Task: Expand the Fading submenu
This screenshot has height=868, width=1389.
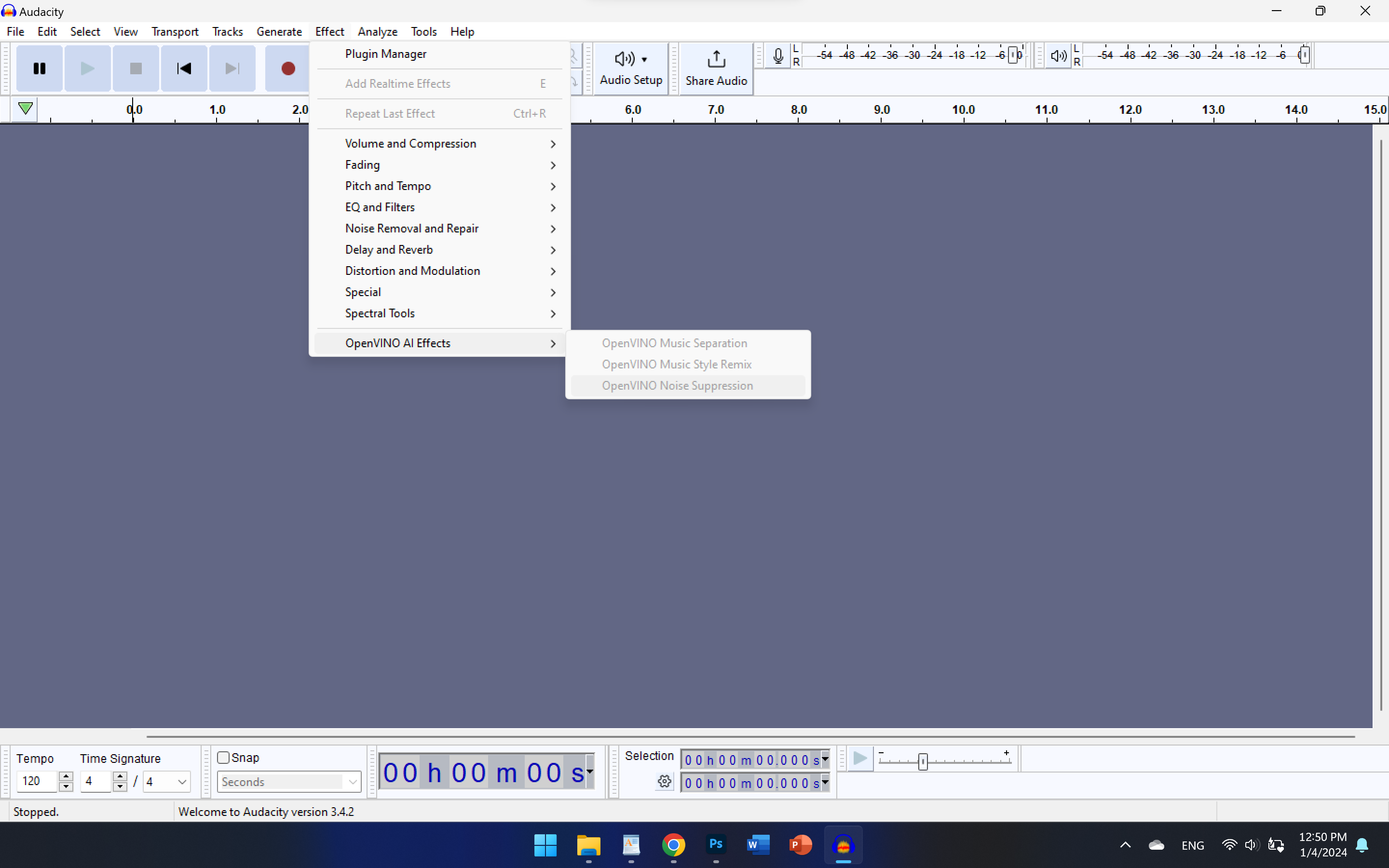Action: [x=440, y=165]
